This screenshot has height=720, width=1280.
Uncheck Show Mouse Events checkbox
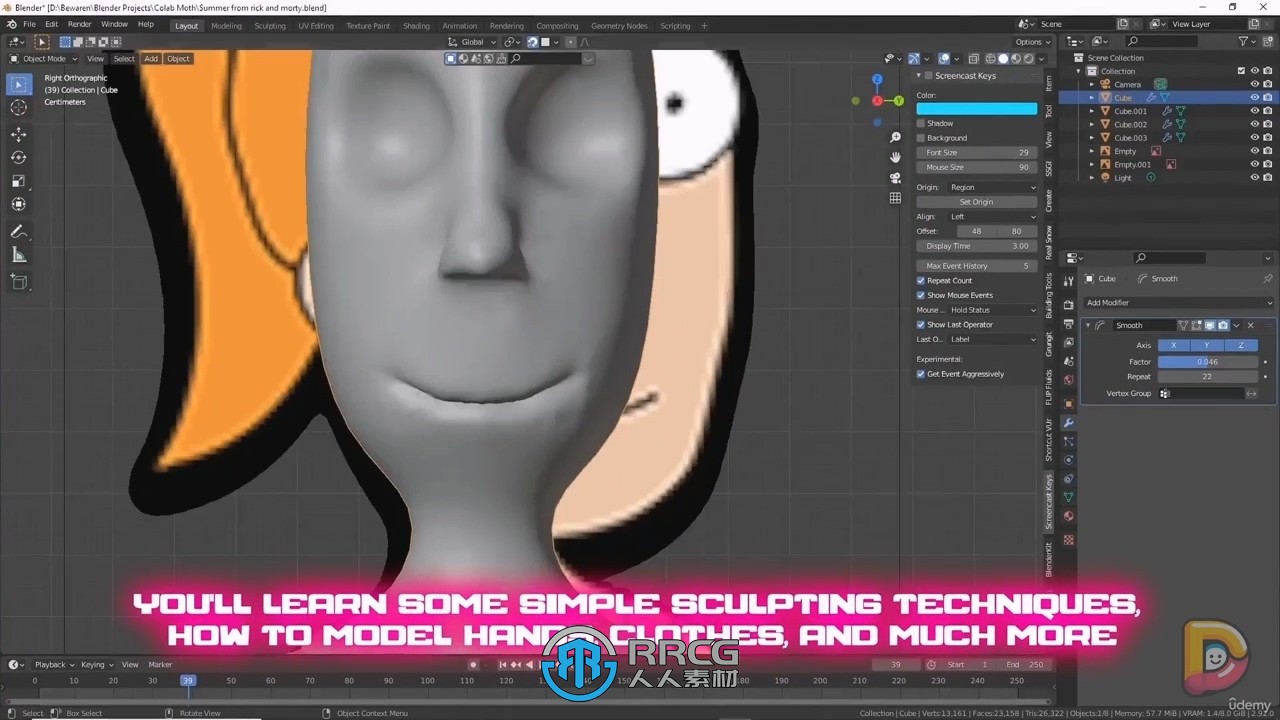pos(921,295)
